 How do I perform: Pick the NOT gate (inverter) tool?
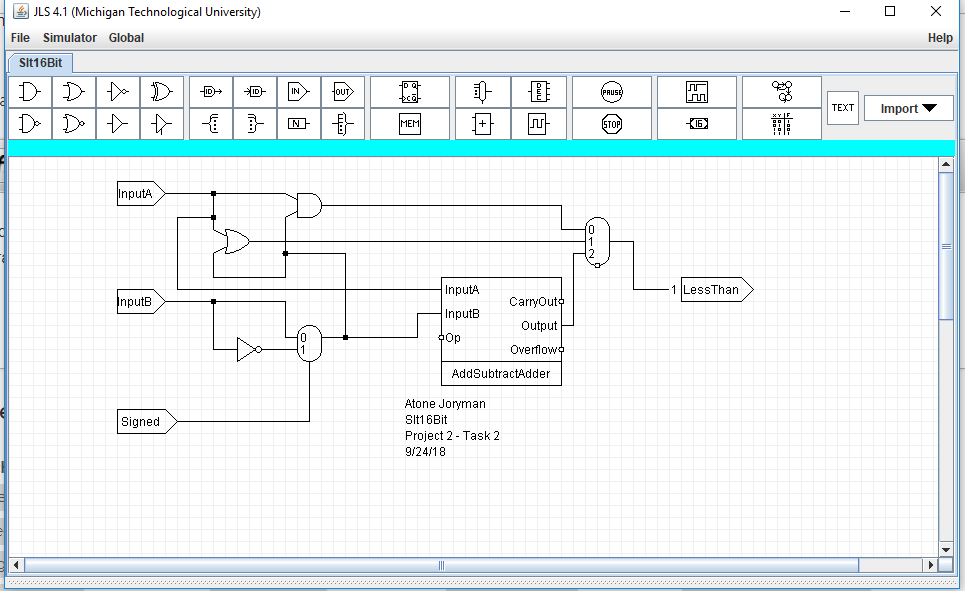pos(118,92)
